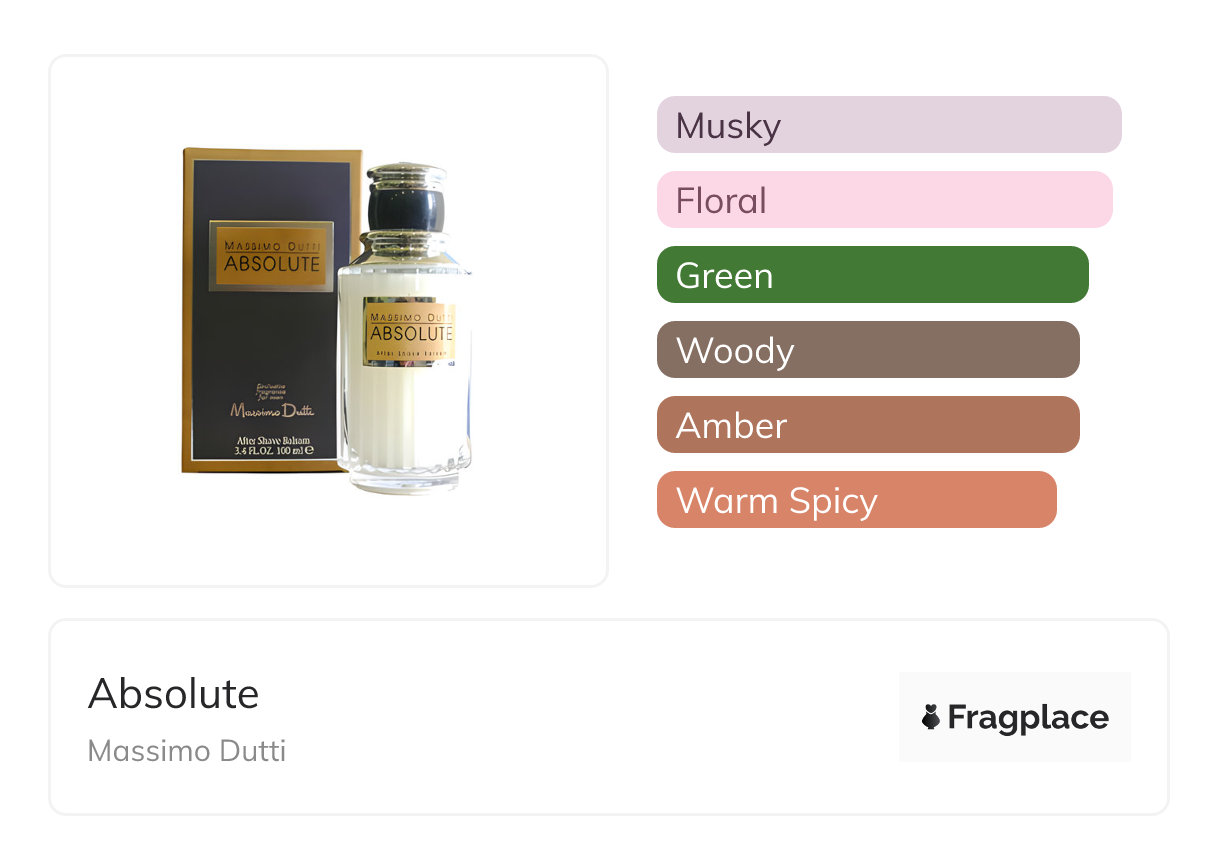1218x864 pixels.
Task: Click the Amber accord bar
Action: [x=868, y=425]
